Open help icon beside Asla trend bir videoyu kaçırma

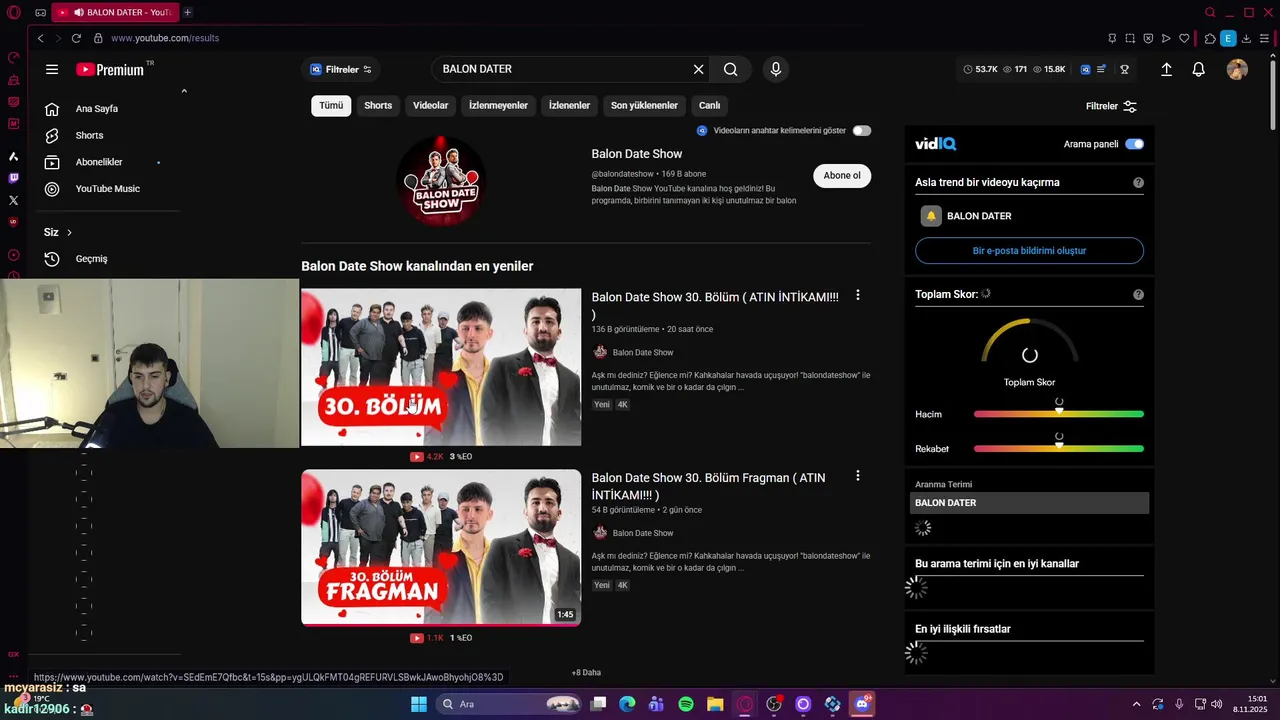1138,183
